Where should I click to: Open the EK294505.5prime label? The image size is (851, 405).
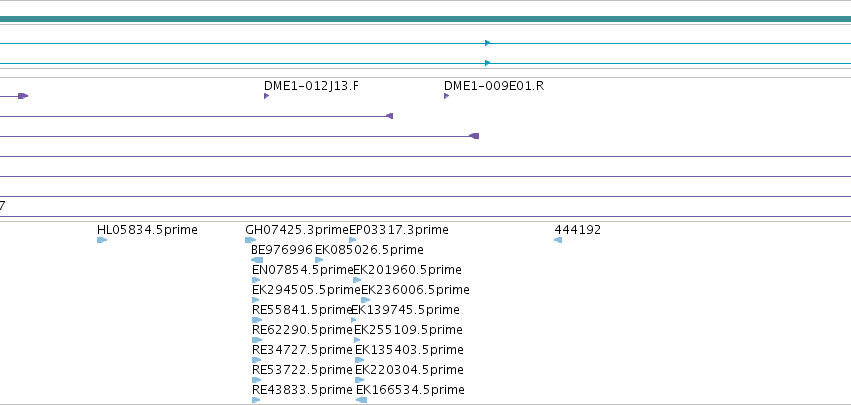coord(306,290)
